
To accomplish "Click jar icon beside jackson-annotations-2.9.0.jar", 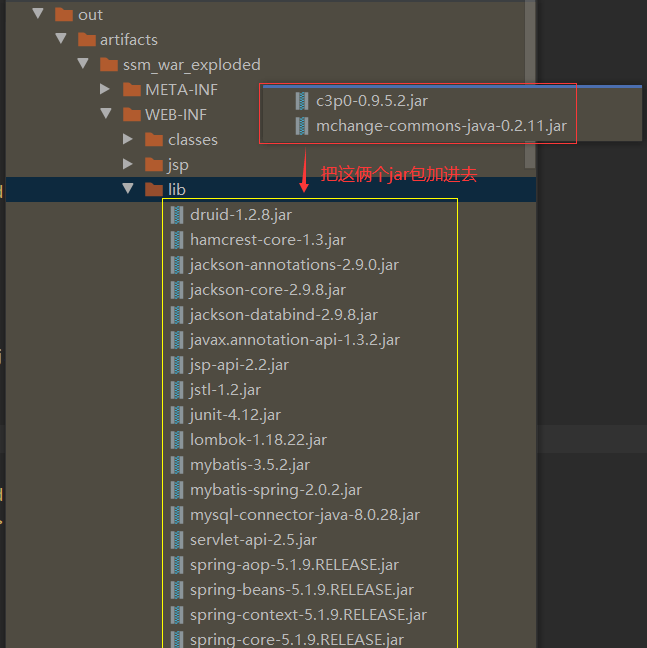I will pyautogui.click(x=177, y=265).
